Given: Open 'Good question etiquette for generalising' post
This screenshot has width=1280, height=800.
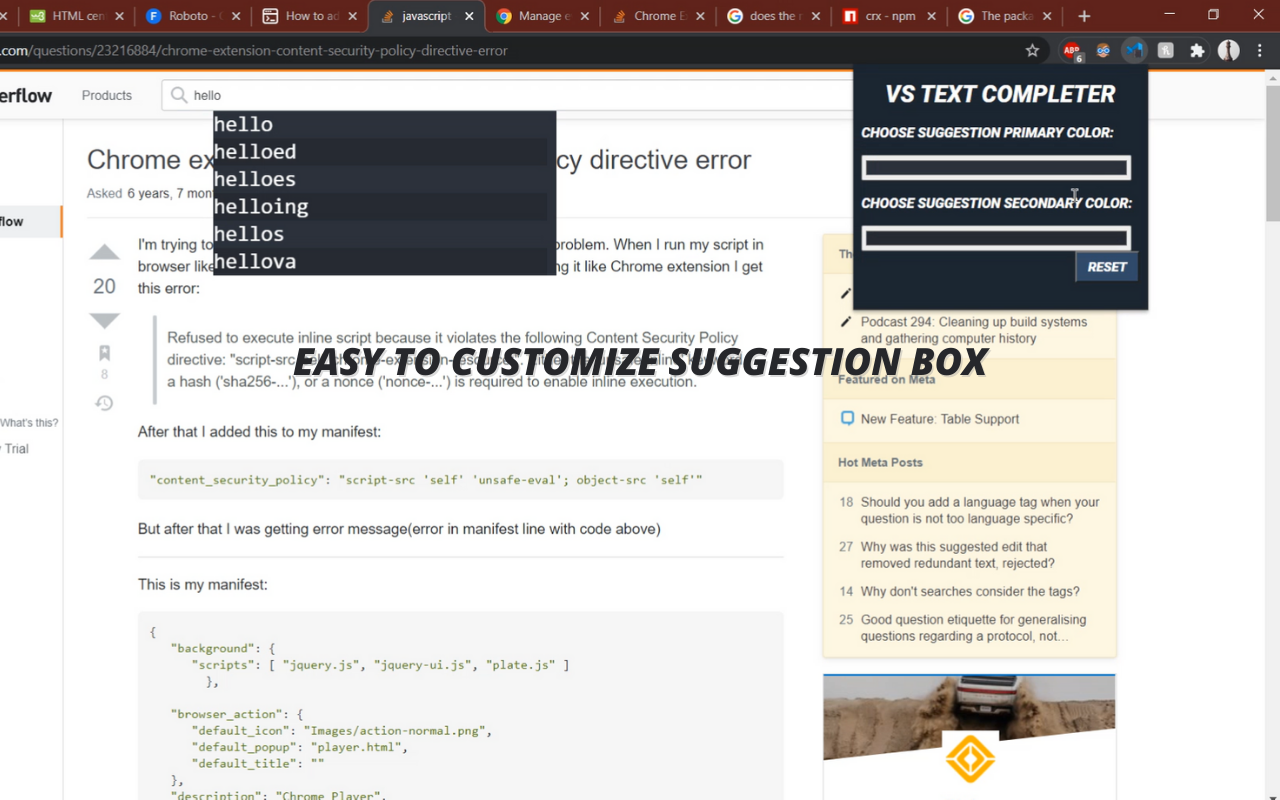Looking at the screenshot, I should (973, 627).
